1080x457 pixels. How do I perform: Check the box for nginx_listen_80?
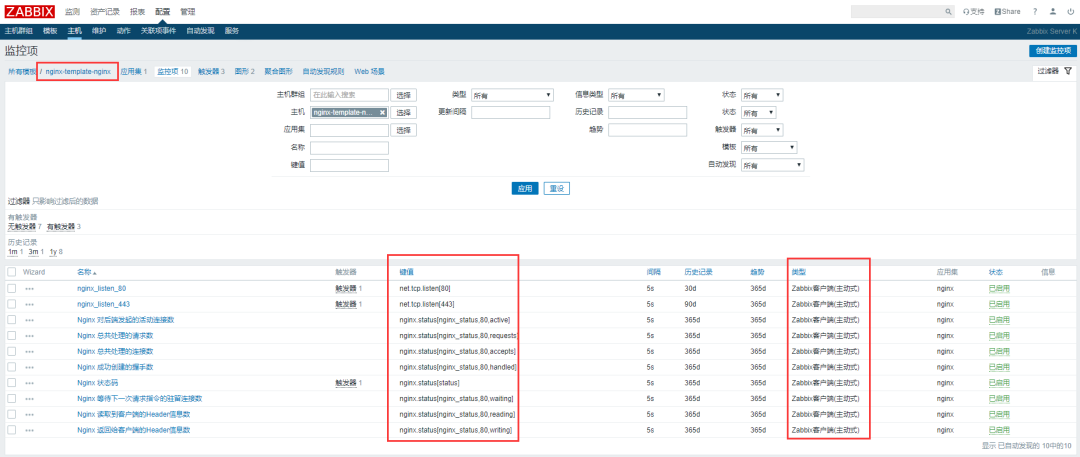click(12, 288)
